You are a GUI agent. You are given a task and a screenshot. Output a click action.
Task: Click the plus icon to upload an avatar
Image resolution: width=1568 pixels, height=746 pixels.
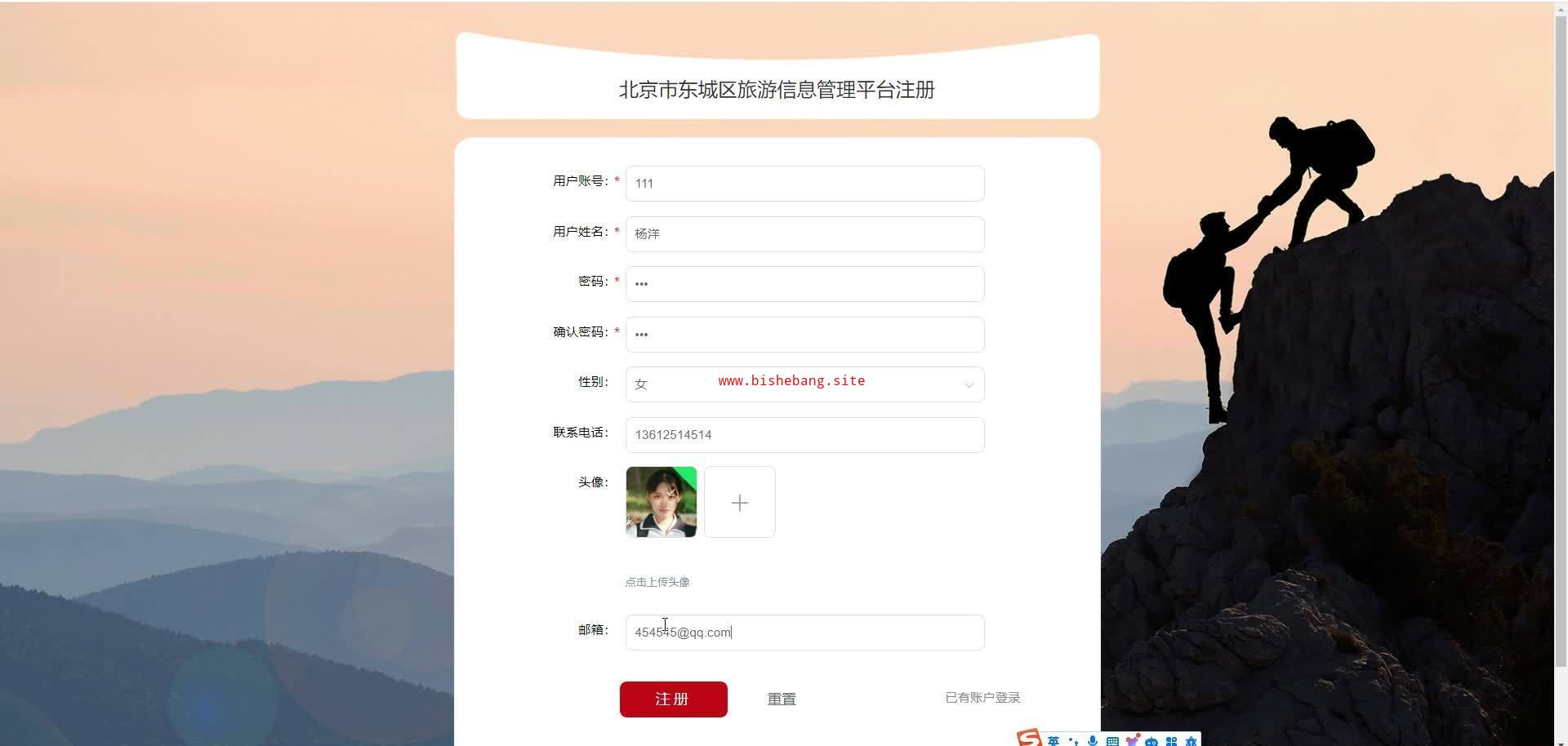[740, 503]
